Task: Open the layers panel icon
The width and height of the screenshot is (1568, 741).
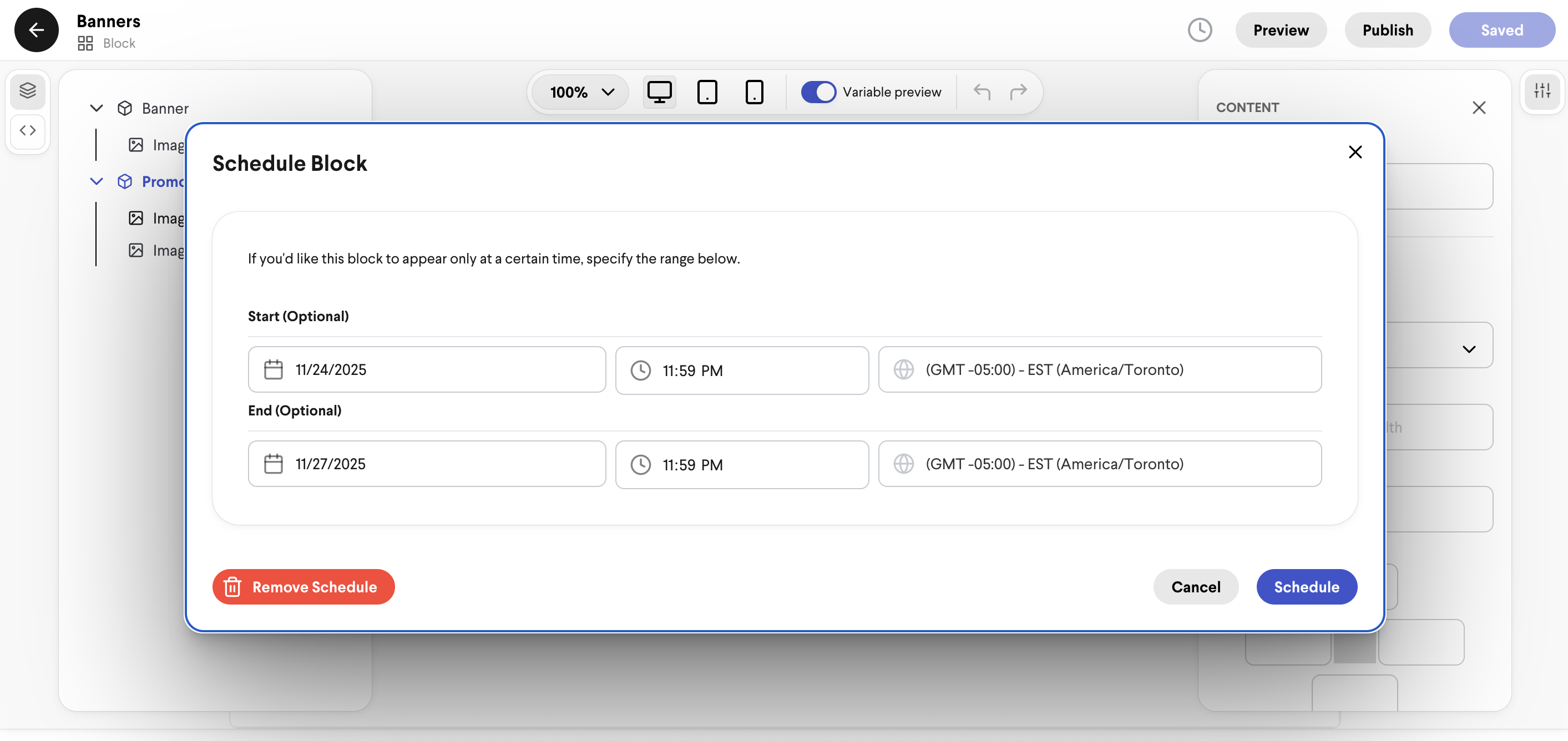Action: [x=27, y=92]
